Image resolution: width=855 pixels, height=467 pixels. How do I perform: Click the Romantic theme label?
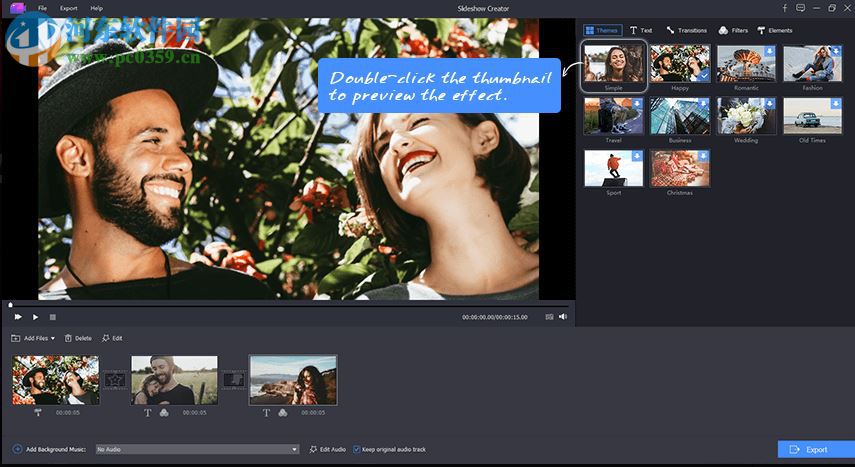(746, 88)
